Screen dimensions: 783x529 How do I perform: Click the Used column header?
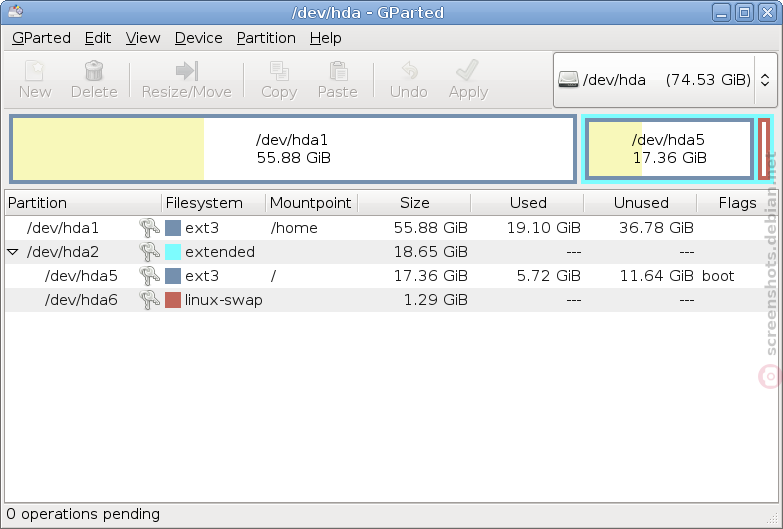(527, 203)
